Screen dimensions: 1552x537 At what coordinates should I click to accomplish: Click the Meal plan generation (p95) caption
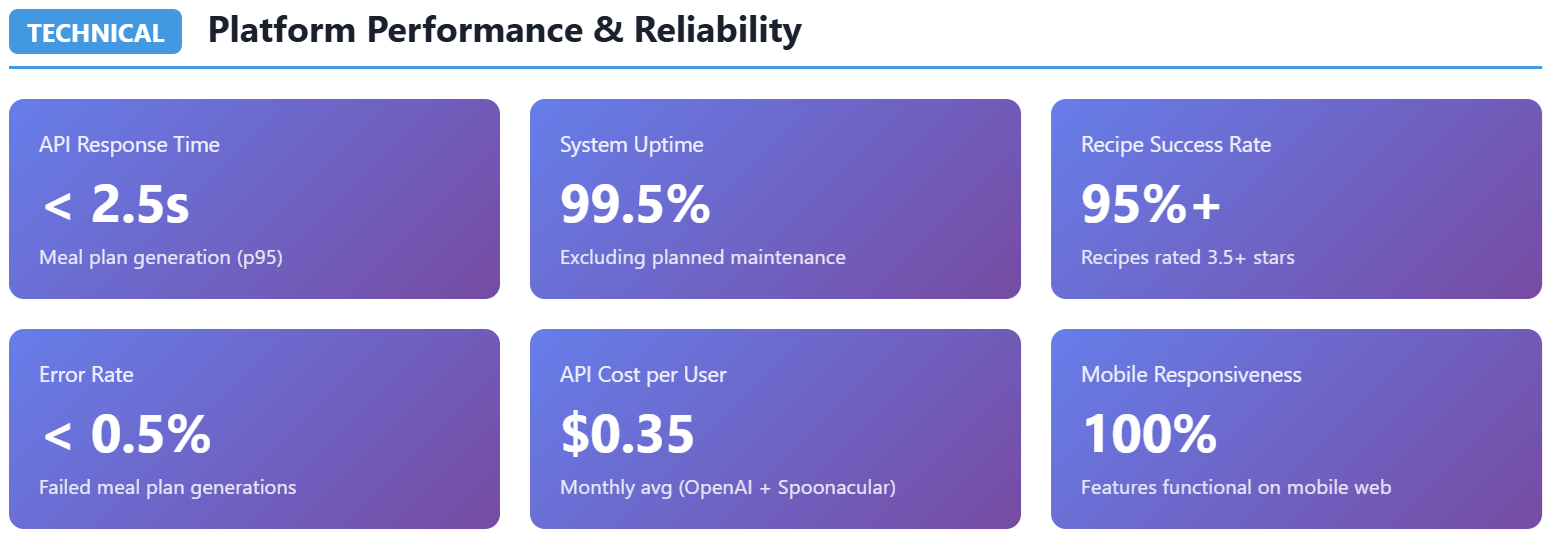[x=161, y=258]
